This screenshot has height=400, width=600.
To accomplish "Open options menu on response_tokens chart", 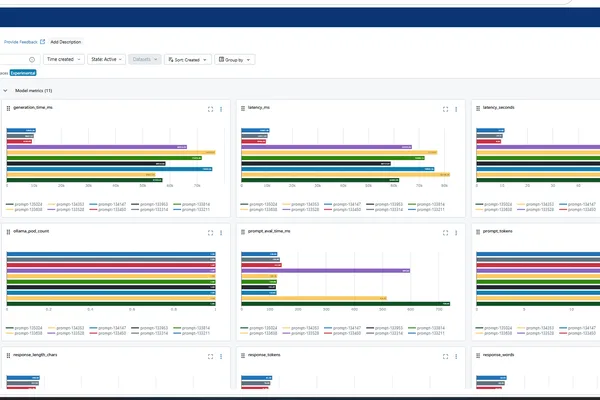I will click(456, 356).
